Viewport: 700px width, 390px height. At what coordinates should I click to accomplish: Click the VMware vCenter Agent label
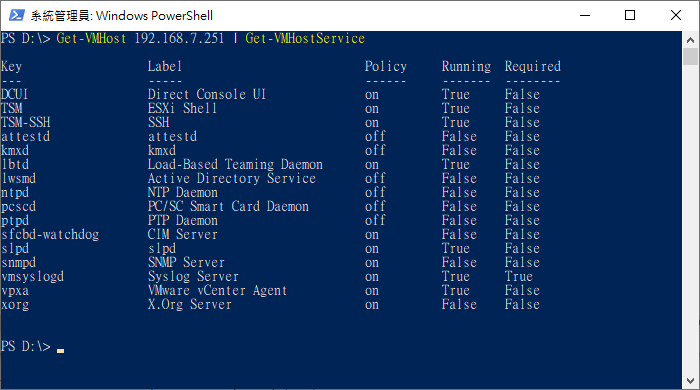coord(217,290)
